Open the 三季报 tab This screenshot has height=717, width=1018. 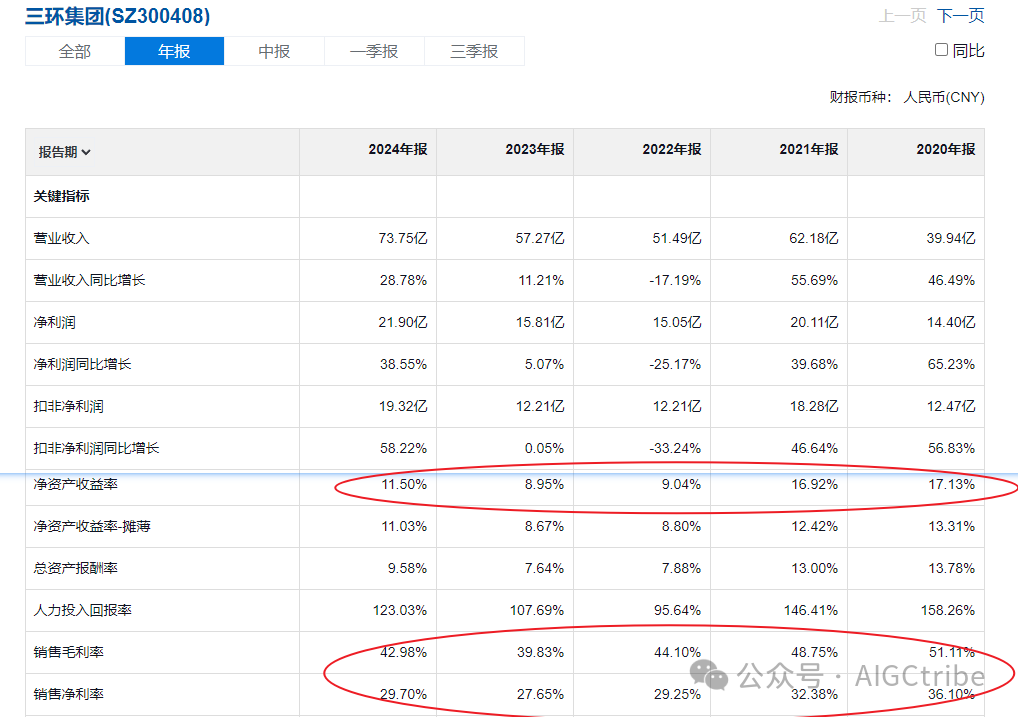pyautogui.click(x=474, y=51)
